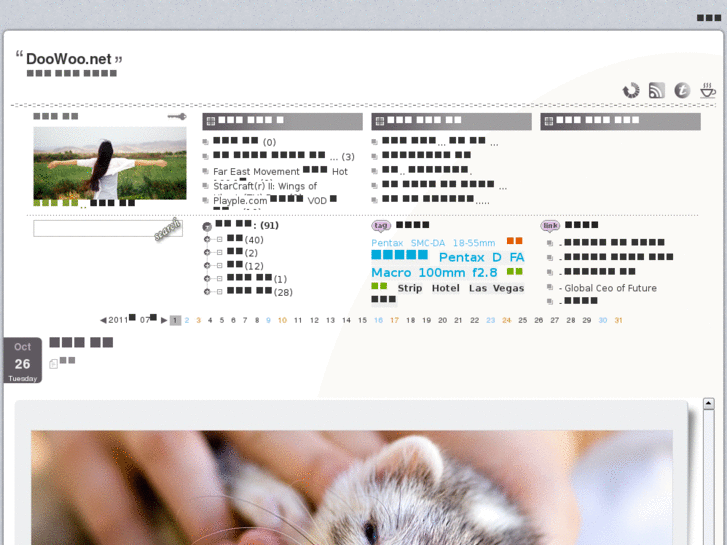Click the grid icon on third dark section header

pyautogui.click(x=549, y=121)
